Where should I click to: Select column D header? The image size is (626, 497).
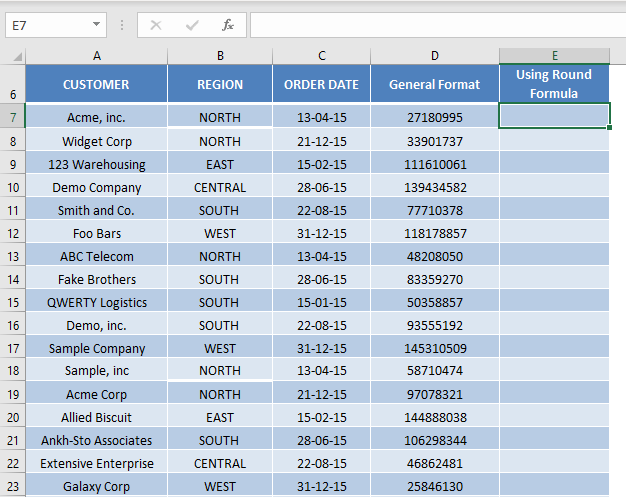[x=435, y=56]
